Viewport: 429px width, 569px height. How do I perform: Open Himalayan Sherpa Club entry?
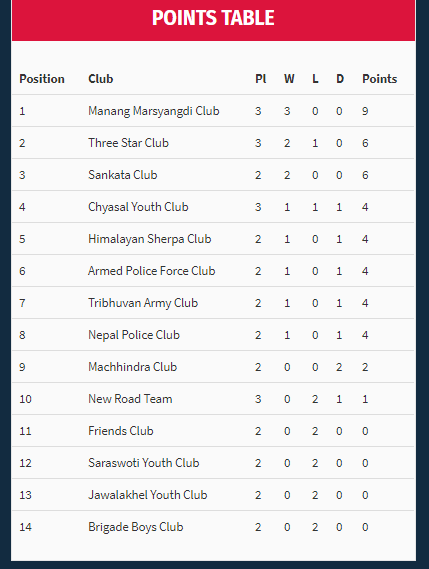pyautogui.click(x=150, y=239)
